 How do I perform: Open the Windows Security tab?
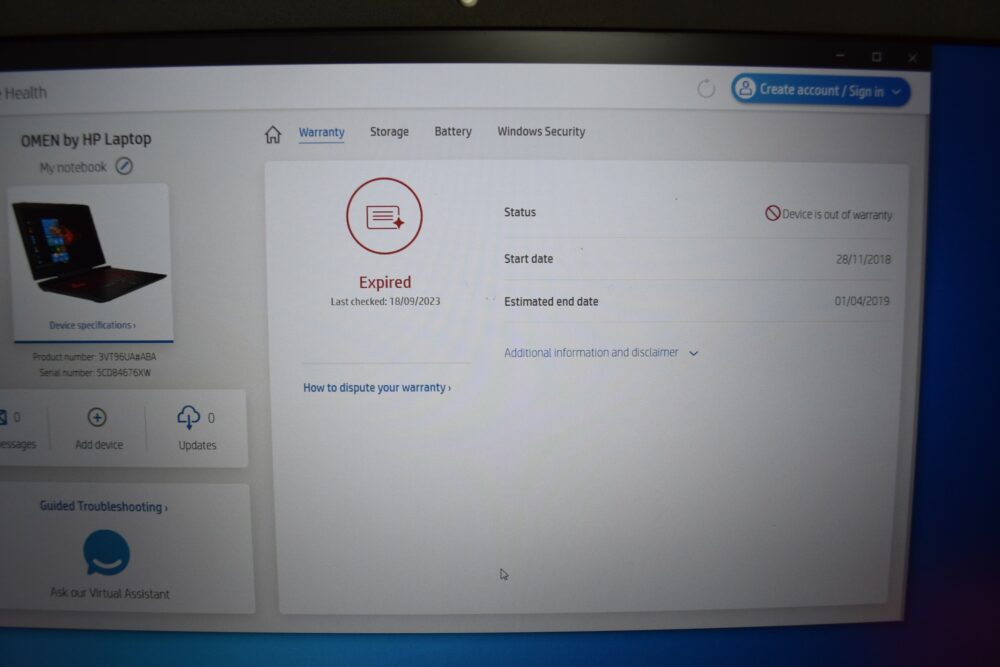tap(541, 131)
